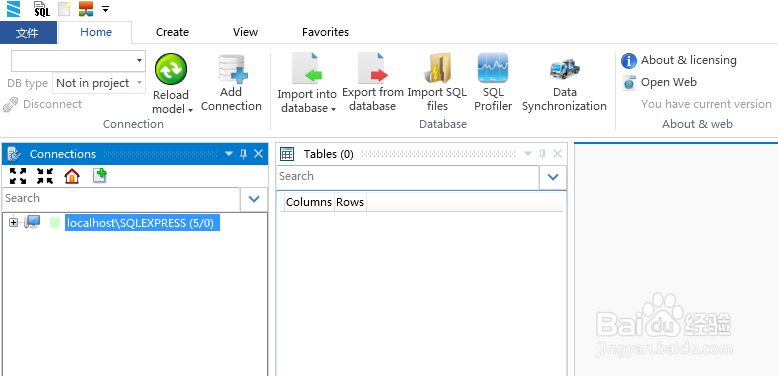778x376 pixels.
Task: Open the connection selector combo box
Action: 78,61
